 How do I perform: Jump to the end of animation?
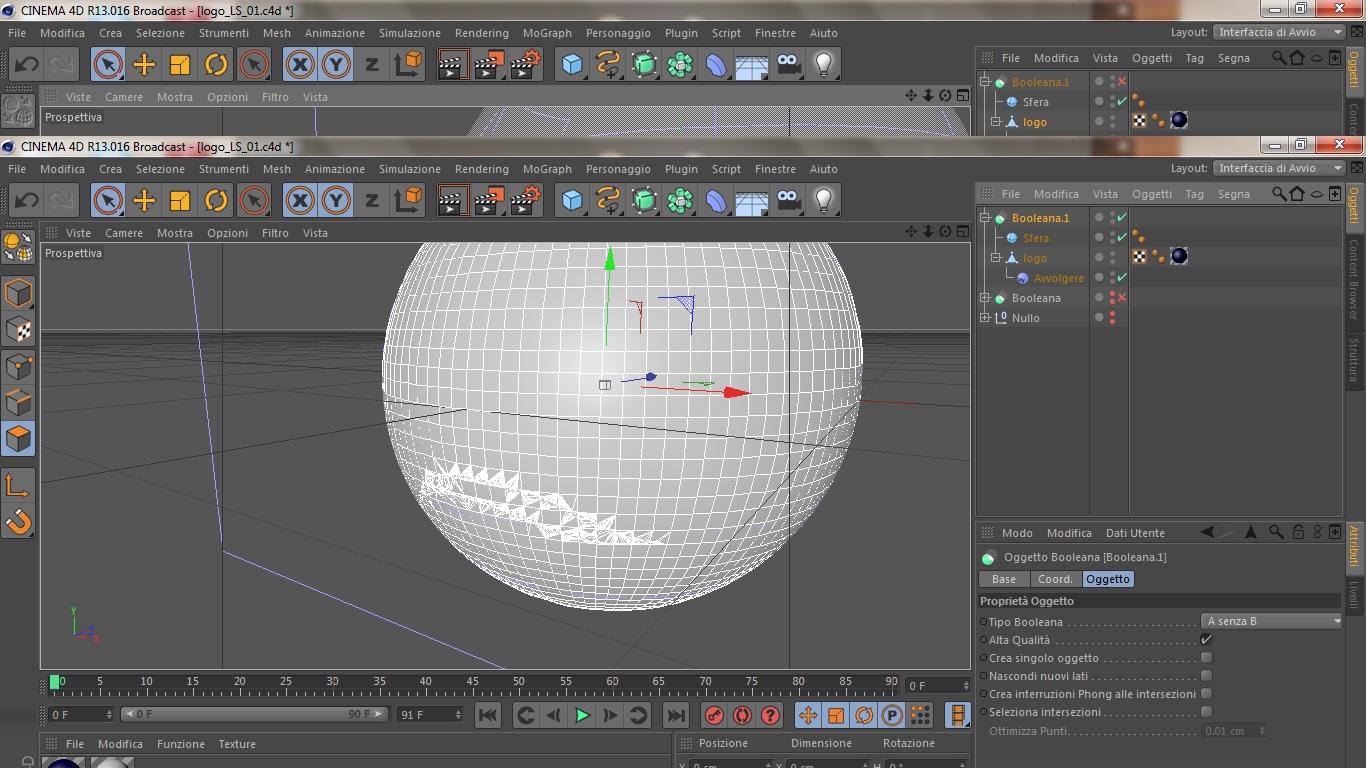(x=676, y=715)
